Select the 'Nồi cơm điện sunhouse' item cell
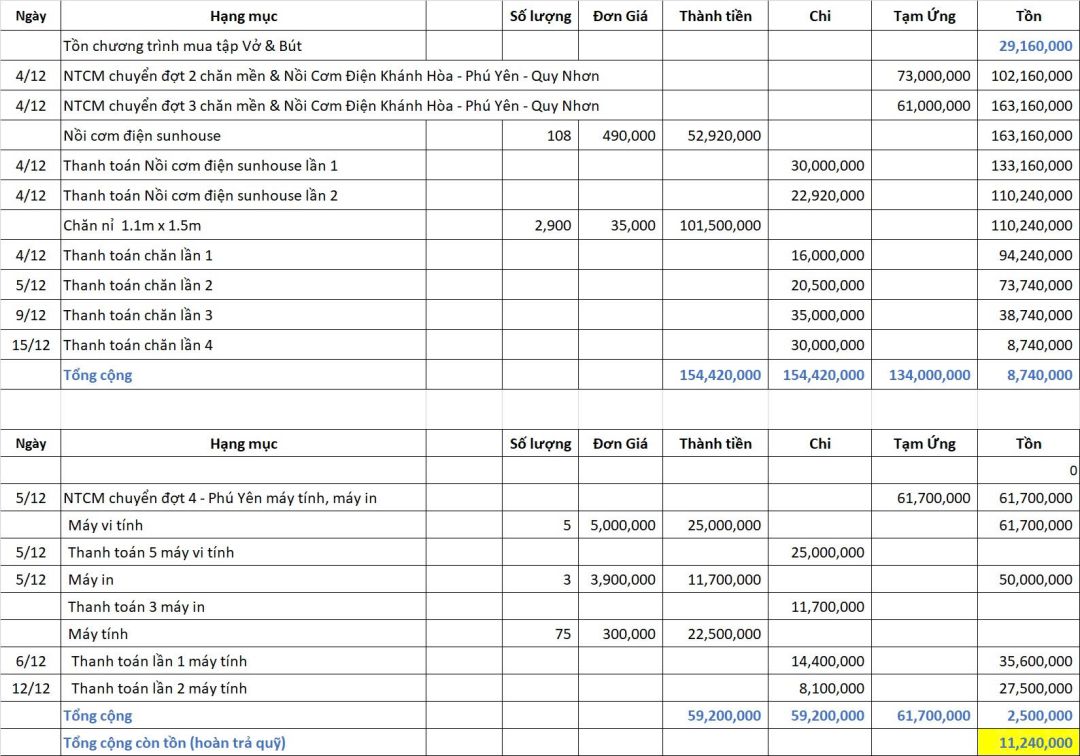Image resolution: width=1080 pixels, height=756 pixels. click(x=142, y=135)
